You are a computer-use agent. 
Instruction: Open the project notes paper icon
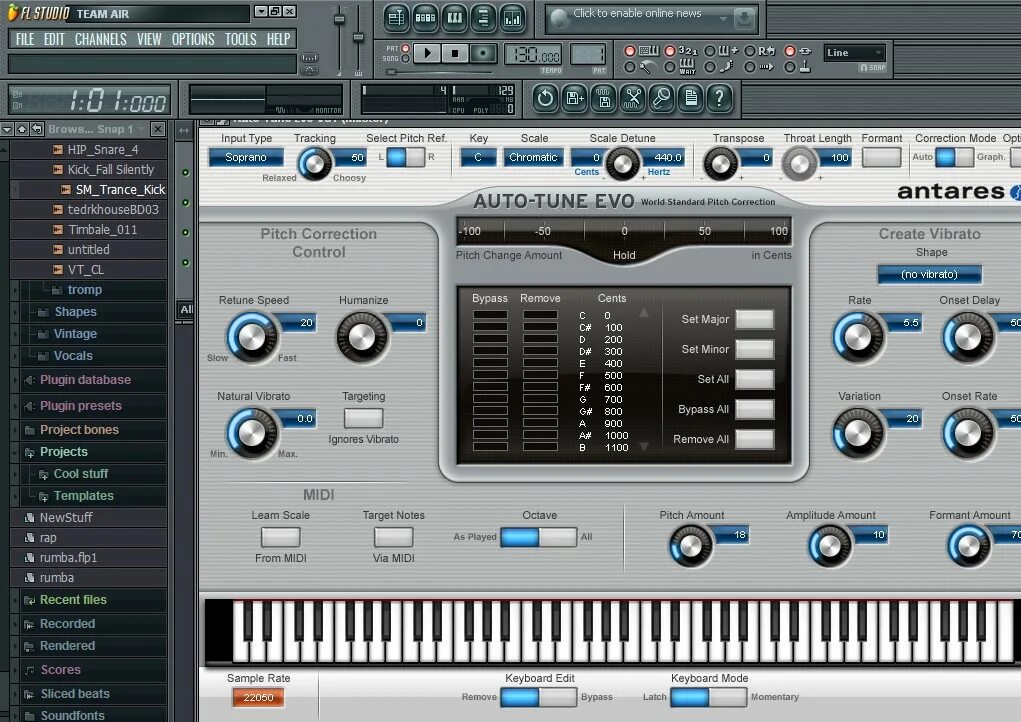click(x=691, y=99)
